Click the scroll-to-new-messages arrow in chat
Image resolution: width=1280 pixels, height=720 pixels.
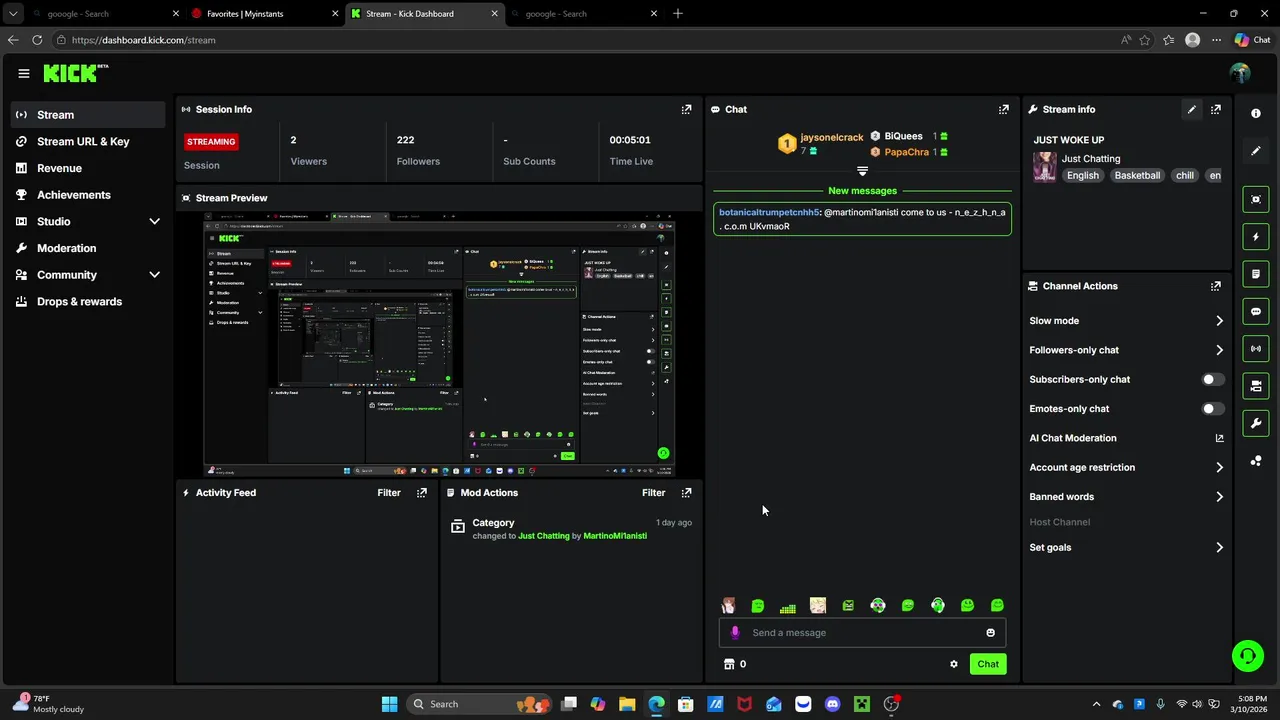(x=862, y=171)
